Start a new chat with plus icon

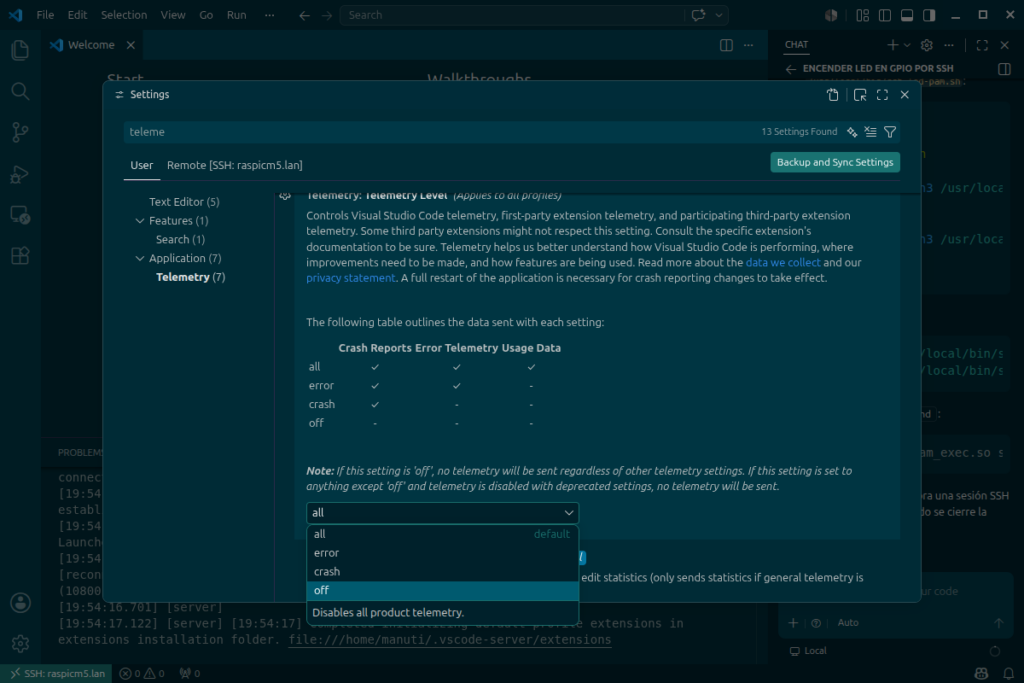coord(892,45)
